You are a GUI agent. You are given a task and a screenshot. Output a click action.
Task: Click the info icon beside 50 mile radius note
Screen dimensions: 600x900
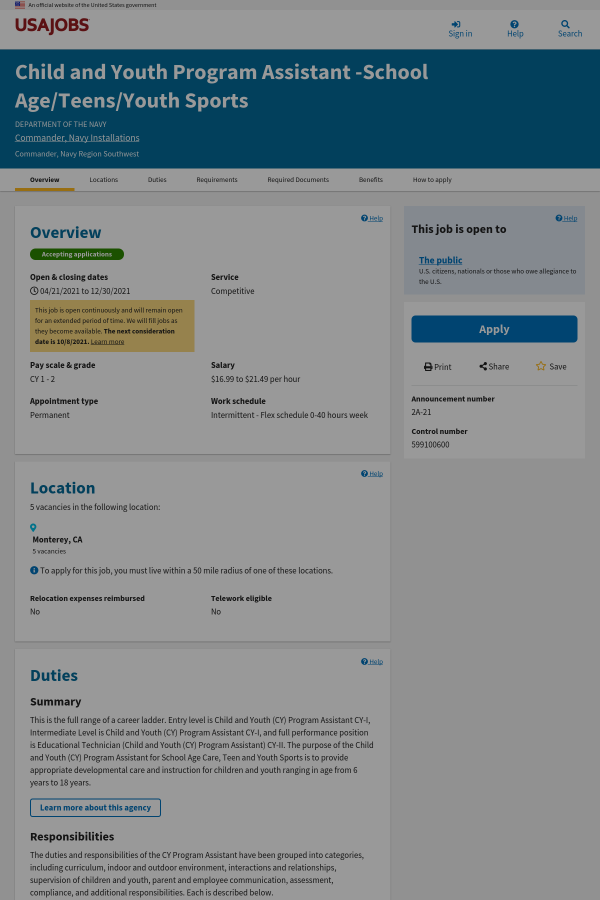coord(34,571)
